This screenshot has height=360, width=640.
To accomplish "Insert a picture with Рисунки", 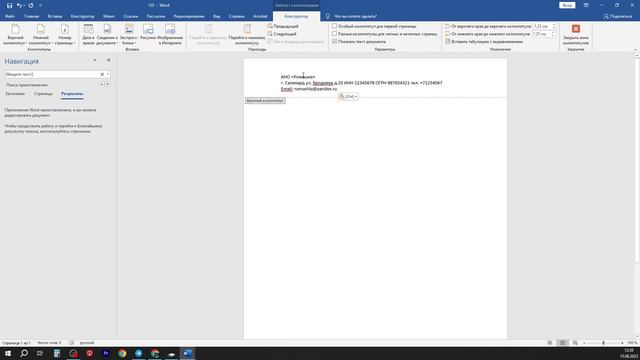I will click(x=148, y=33).
